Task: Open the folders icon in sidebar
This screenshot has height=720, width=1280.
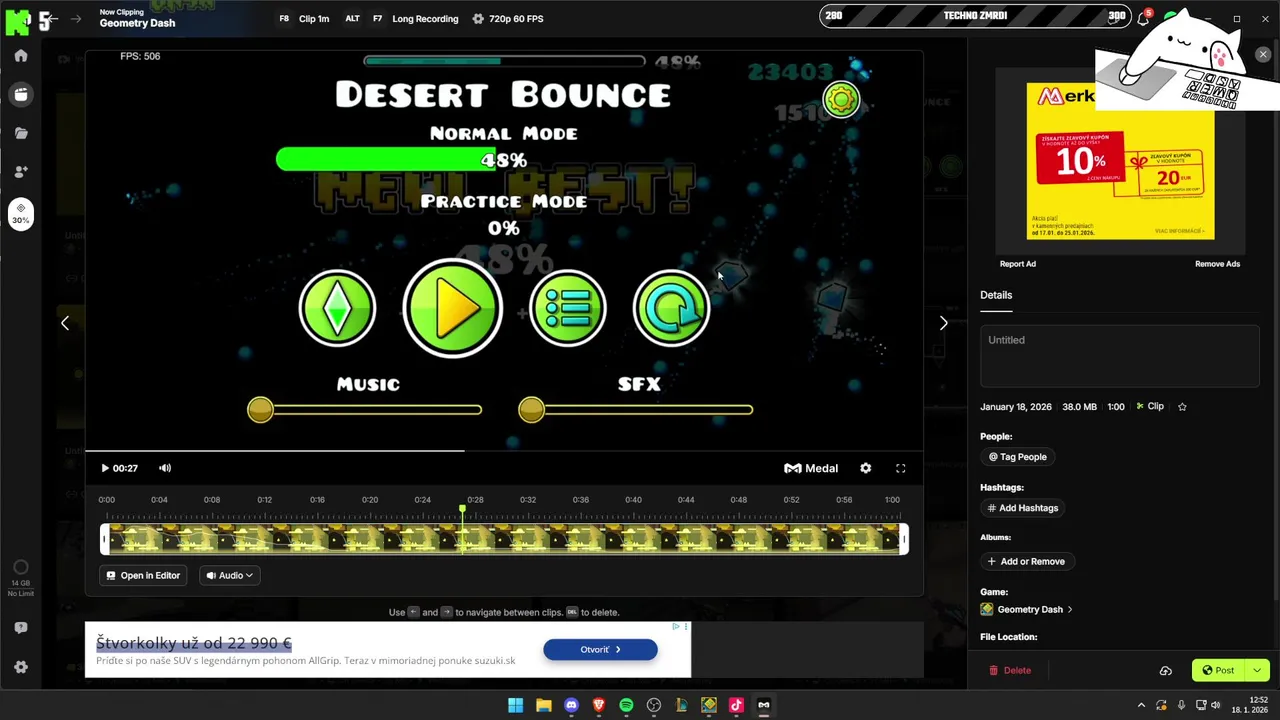Action: (x=21, y=133)
